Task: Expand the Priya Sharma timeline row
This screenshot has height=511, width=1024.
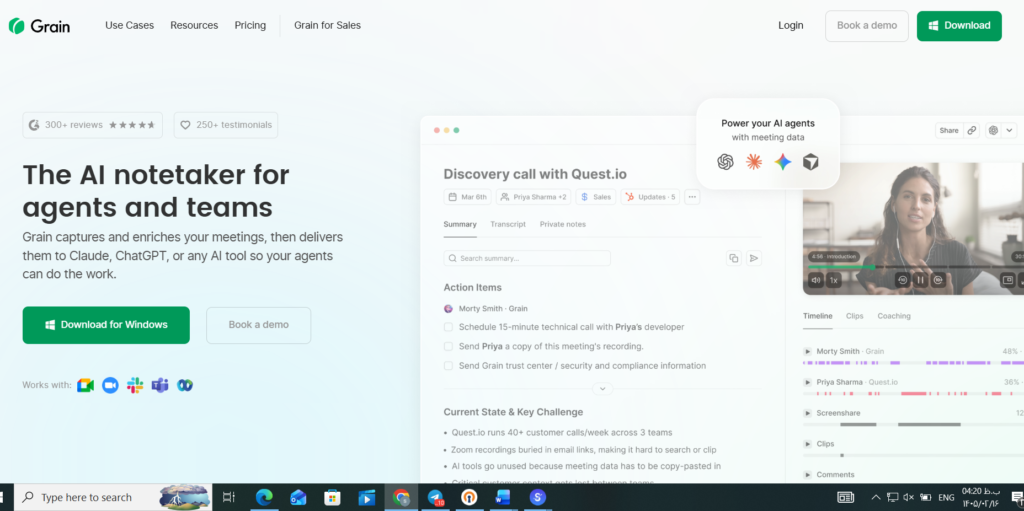Action: (x=807, y=382)
